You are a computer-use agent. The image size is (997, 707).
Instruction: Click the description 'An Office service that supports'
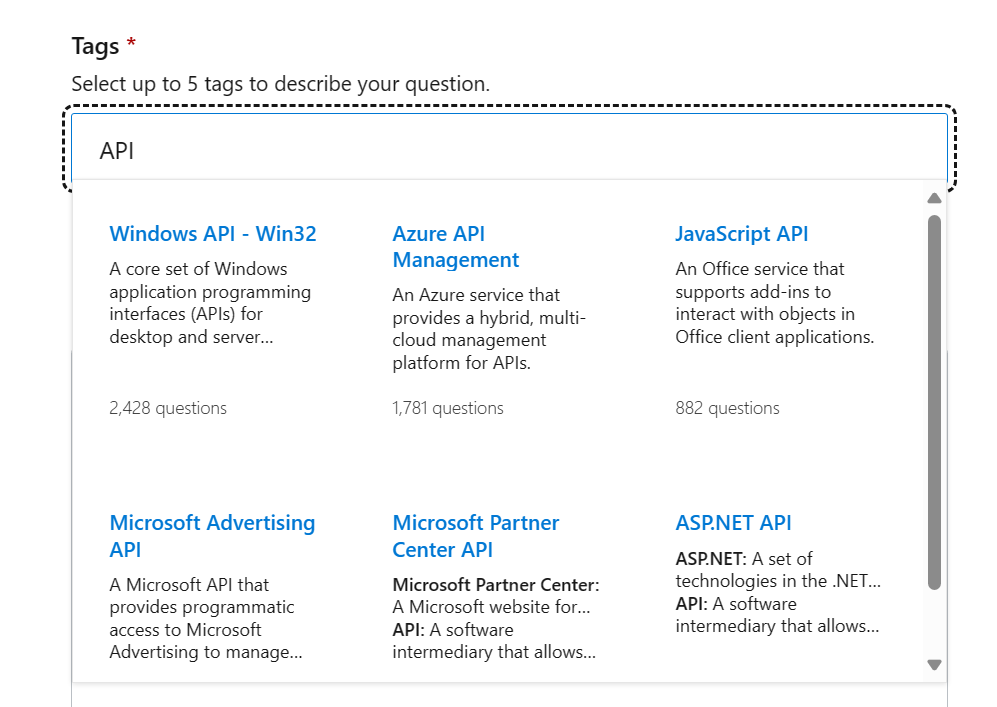[x=774, y=303]
